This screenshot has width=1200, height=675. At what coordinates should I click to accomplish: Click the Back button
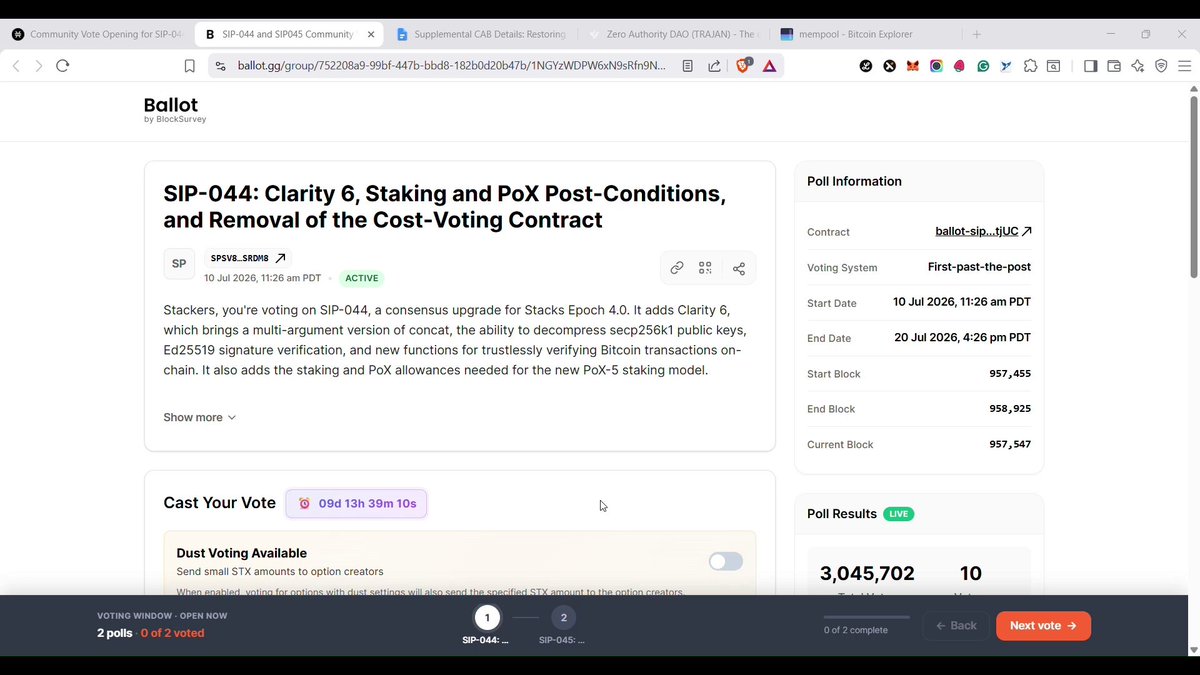coord(956,626)
